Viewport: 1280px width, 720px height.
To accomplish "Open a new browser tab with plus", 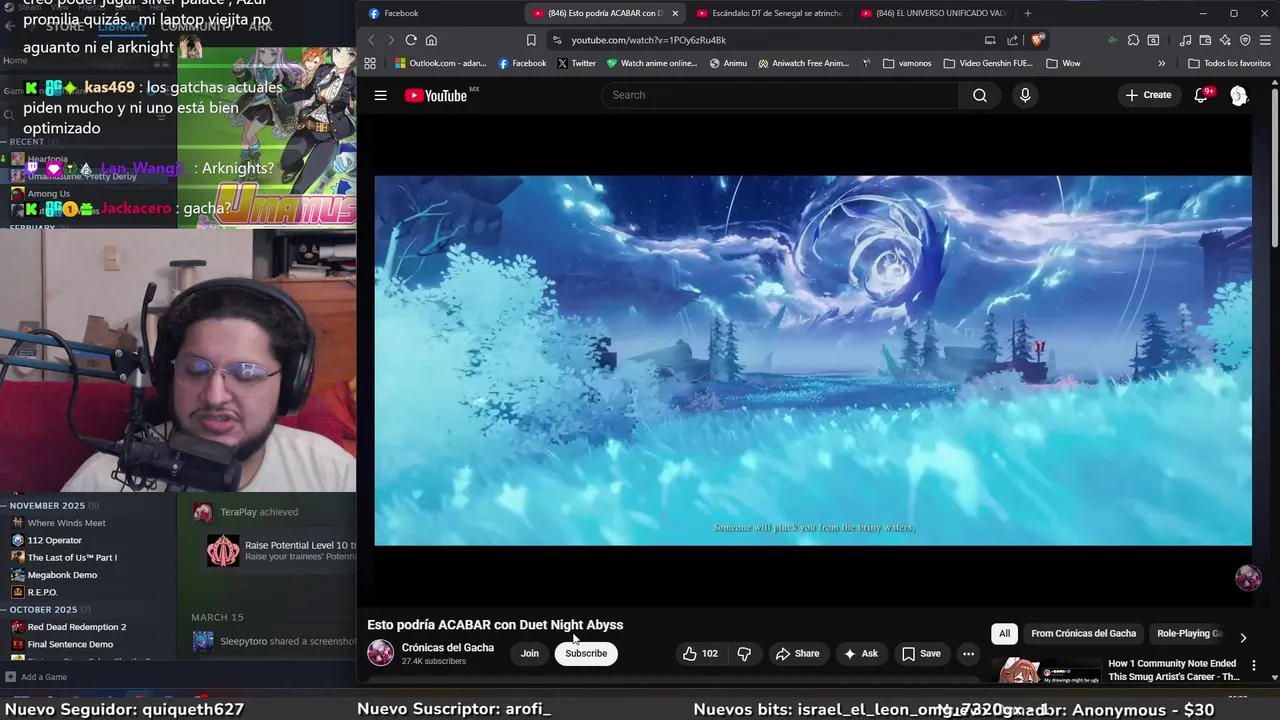I will [x=1027, y=13].
